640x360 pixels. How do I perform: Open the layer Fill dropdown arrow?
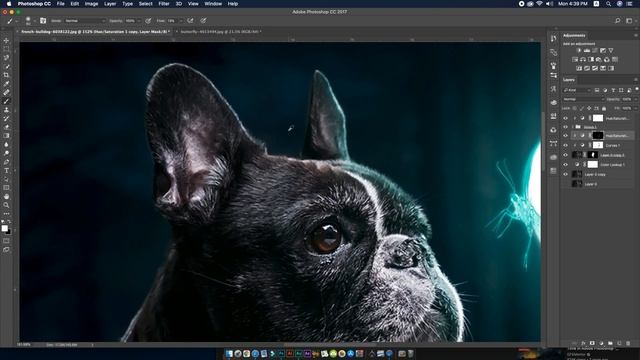(635, 109)
